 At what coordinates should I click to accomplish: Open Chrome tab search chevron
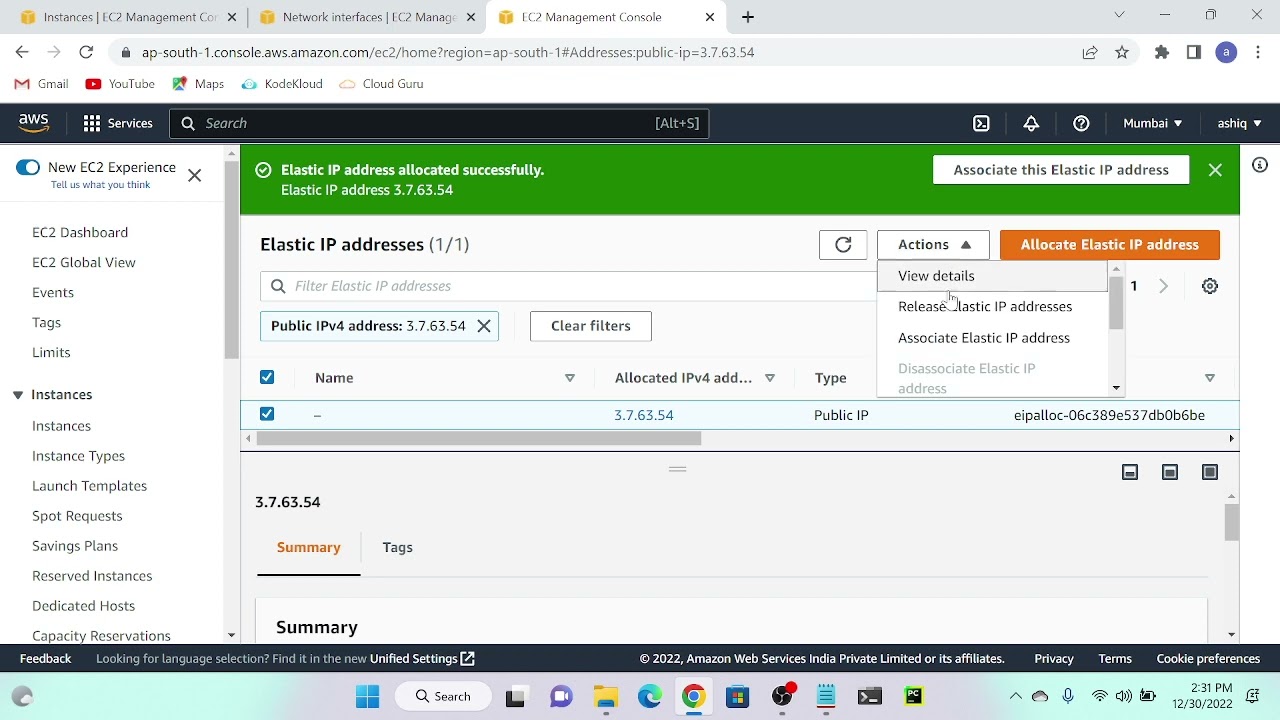1119,15
